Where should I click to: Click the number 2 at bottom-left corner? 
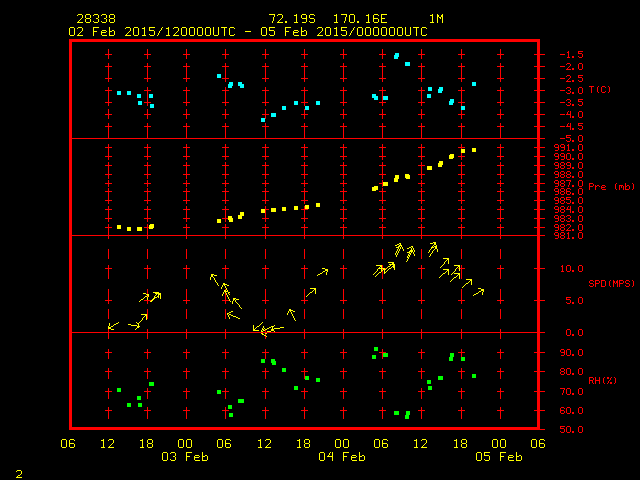pyautogui.click(x=19, y=472)
